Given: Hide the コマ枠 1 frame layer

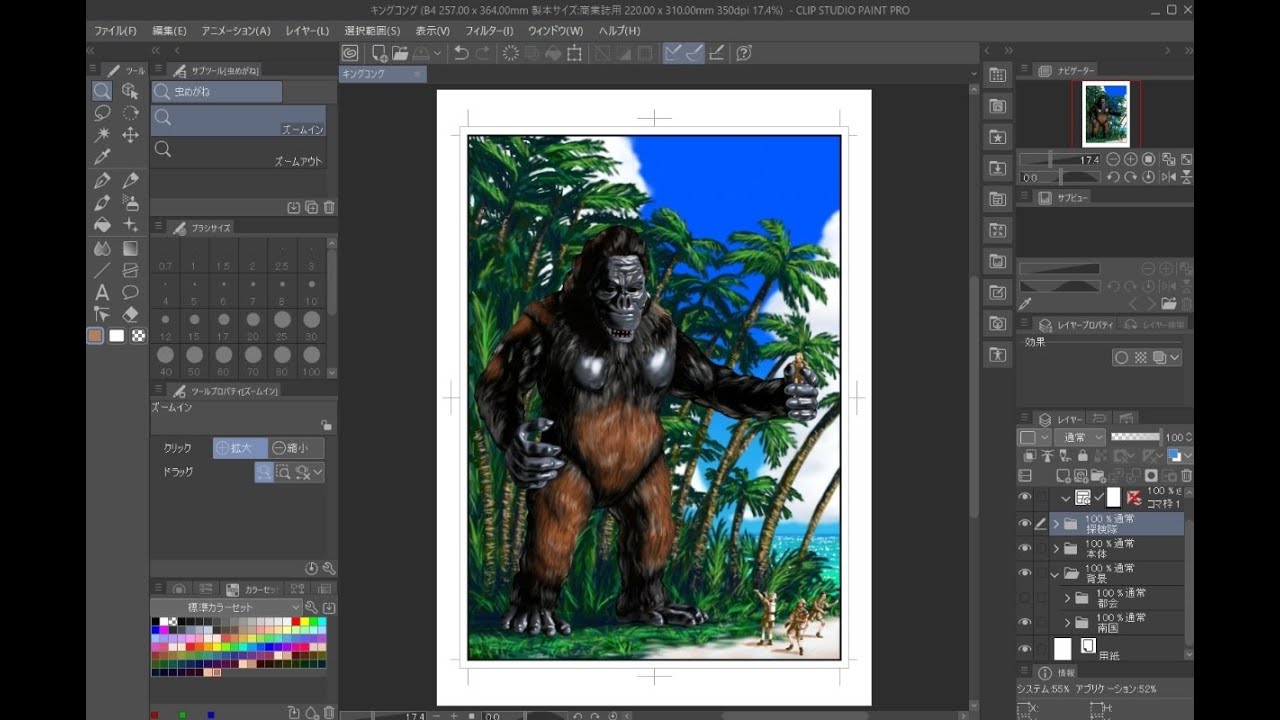Looking at the screenshot, I should point(1024,497).
